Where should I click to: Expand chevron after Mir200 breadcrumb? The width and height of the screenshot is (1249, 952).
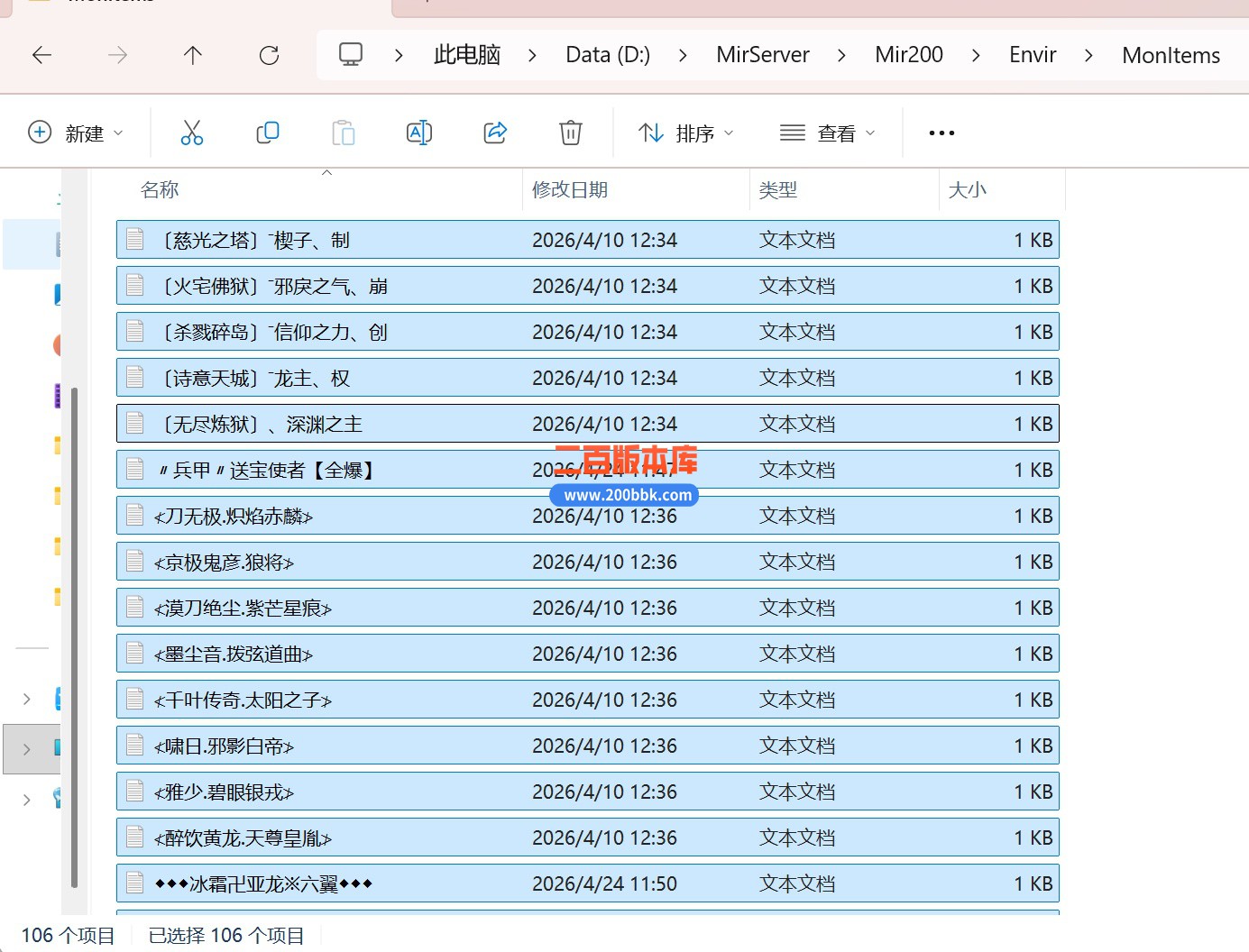coord(976,55)
